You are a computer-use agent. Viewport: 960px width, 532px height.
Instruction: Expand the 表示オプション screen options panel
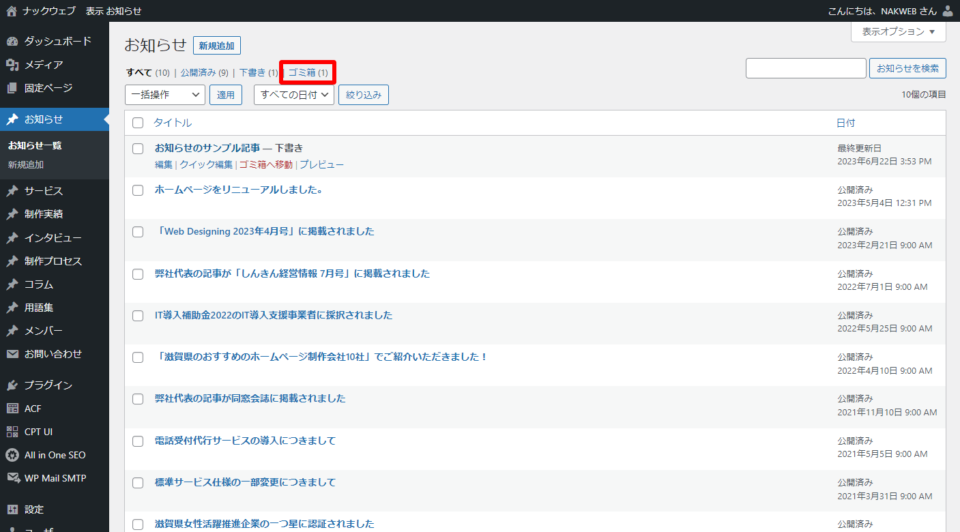click(x=898, y=31)
